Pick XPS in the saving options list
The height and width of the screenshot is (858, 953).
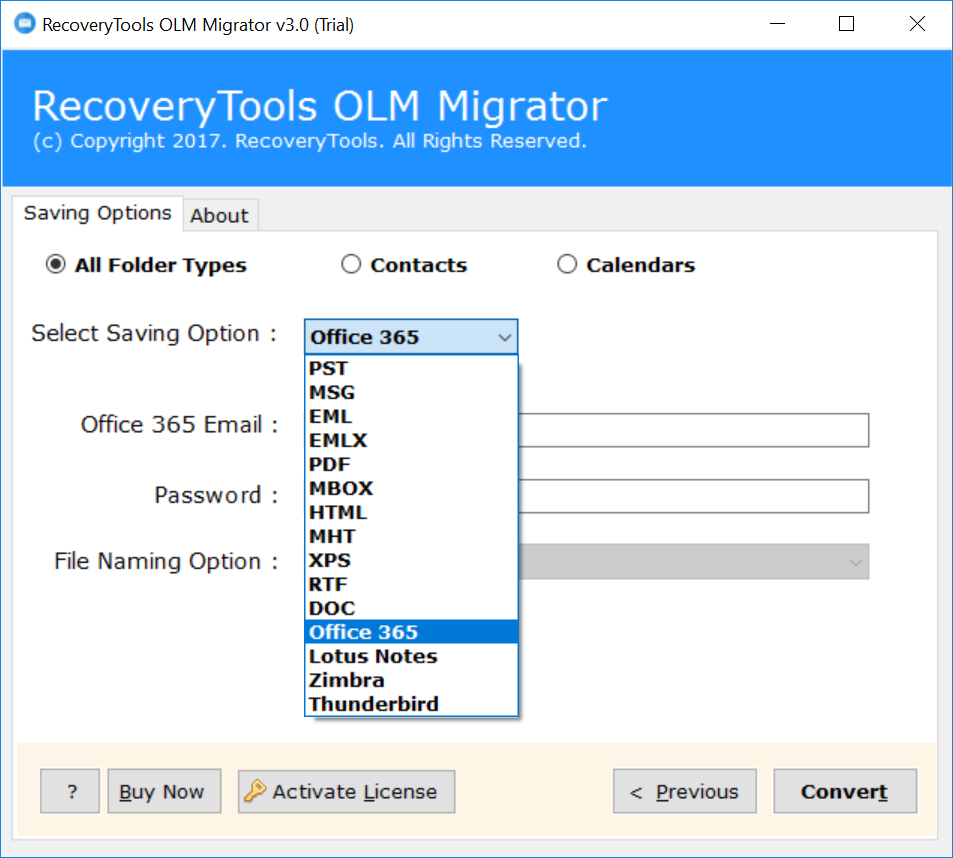tap(411, 560)
